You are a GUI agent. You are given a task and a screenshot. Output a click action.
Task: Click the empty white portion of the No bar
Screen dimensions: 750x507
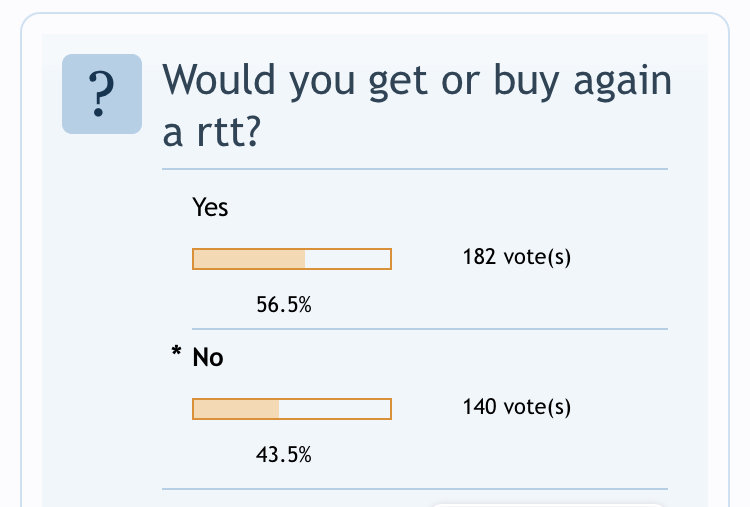(335, 409)
